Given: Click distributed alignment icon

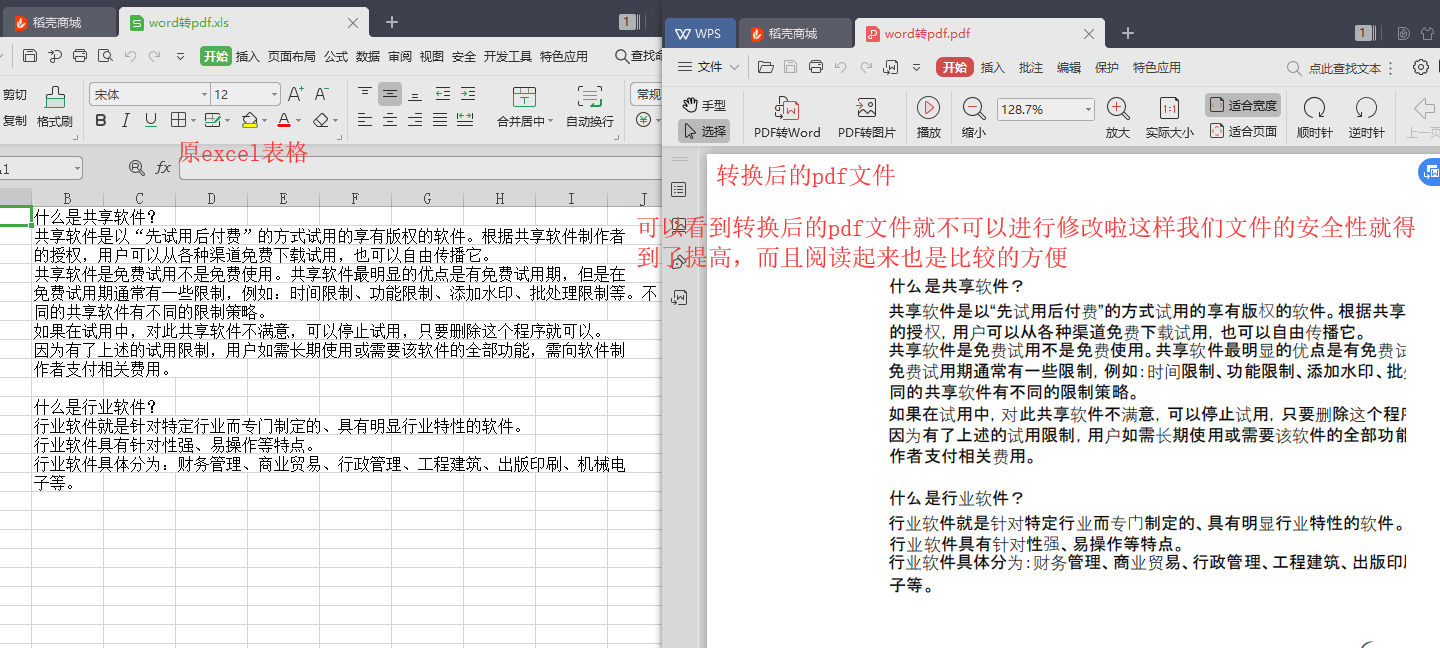Looking at the screenshot, I should coord(465,120).
